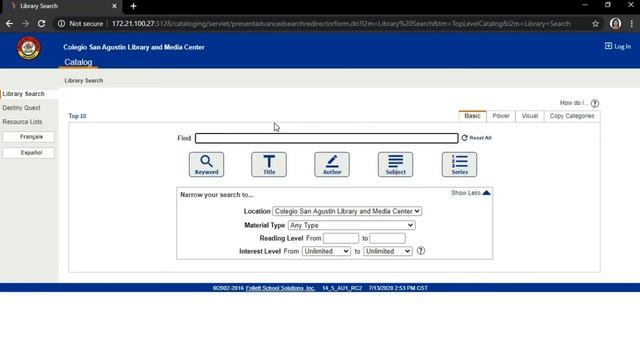Click the Log In link text

coord(622,47)
